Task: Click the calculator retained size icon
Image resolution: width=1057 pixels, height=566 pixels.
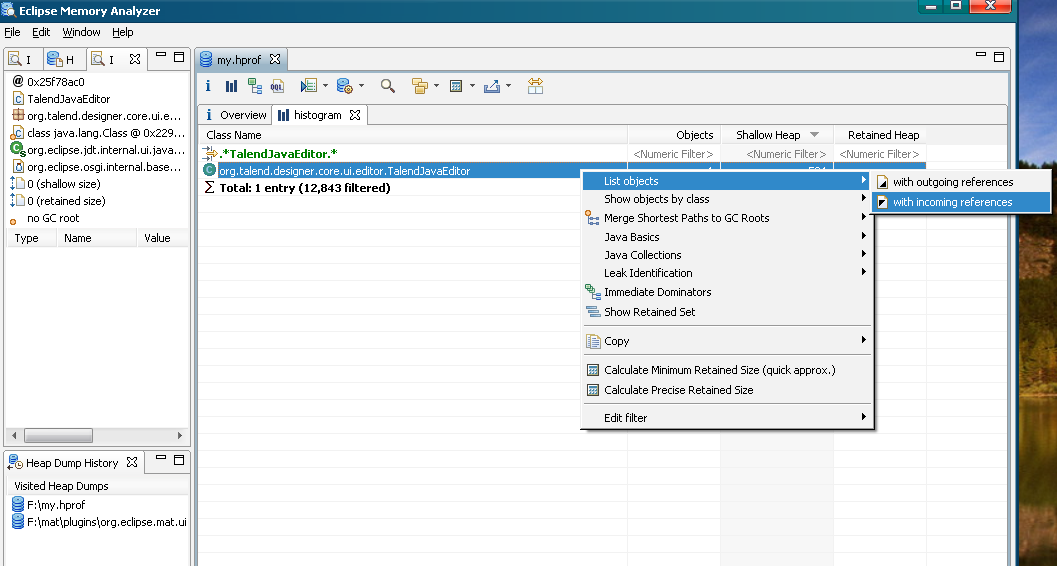Action: point(455,86)
